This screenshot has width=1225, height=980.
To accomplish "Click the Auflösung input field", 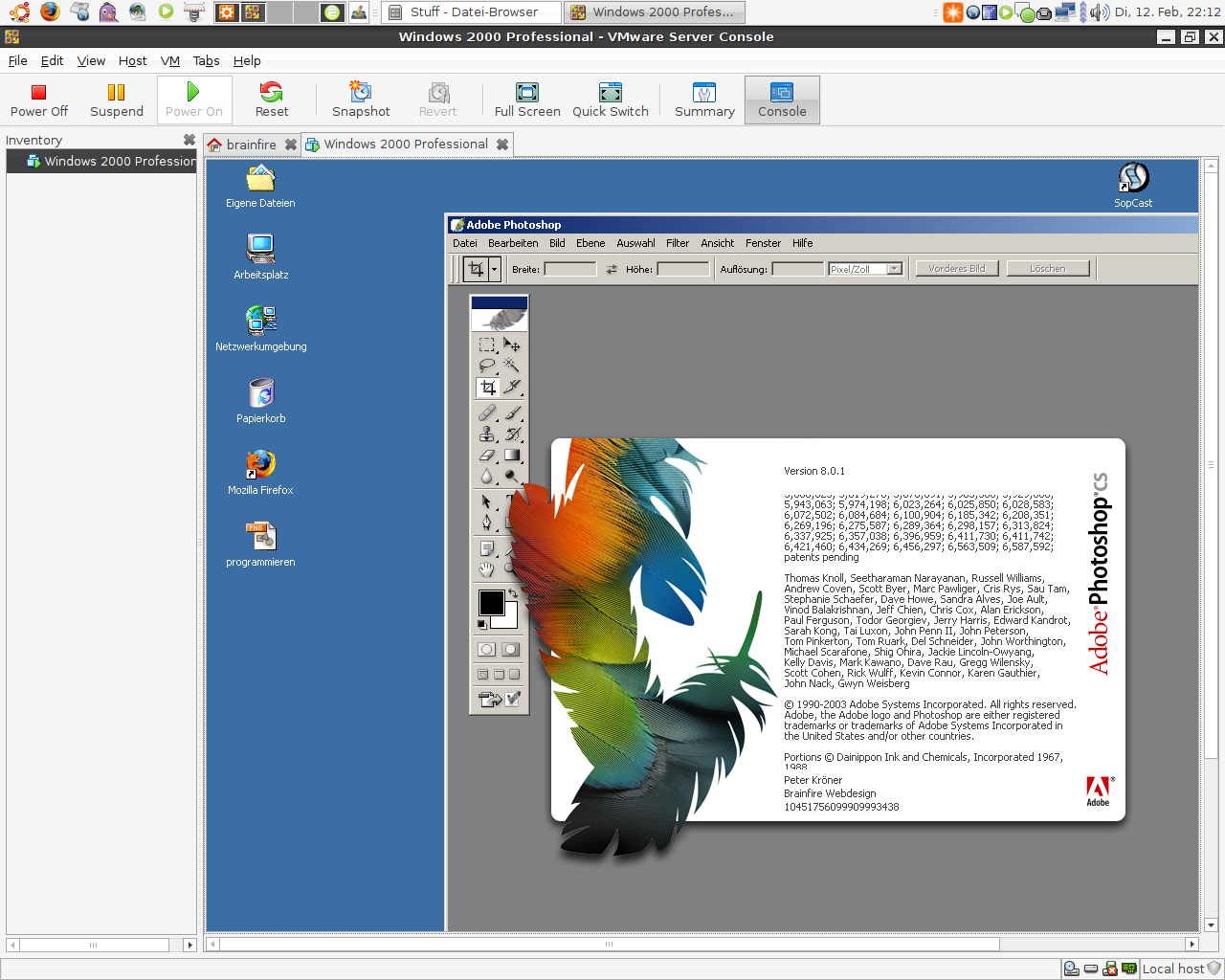I will point(797,269).
